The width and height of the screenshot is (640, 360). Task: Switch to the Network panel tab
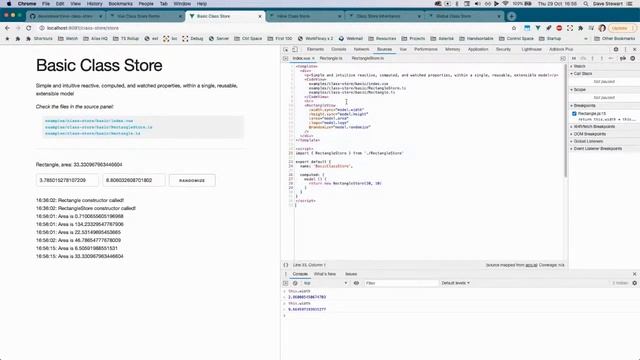coord(361,49)
